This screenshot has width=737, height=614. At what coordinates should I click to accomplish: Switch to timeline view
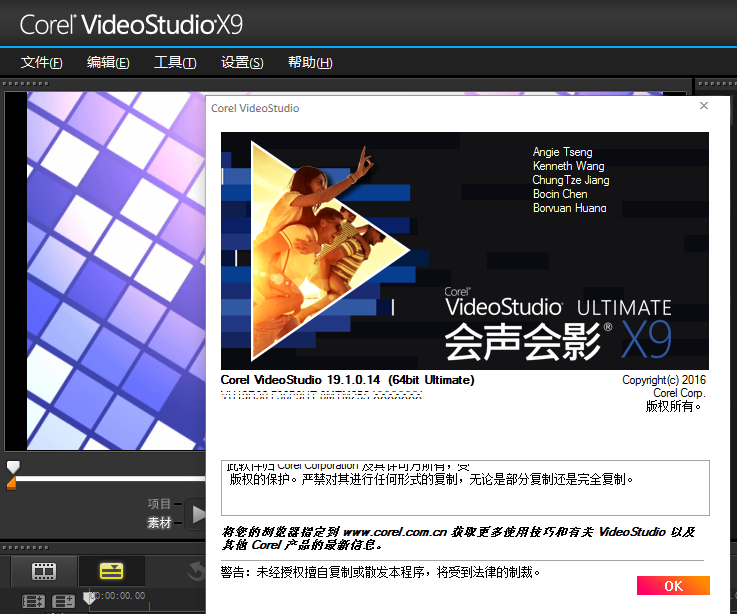[x=111, y=571]
